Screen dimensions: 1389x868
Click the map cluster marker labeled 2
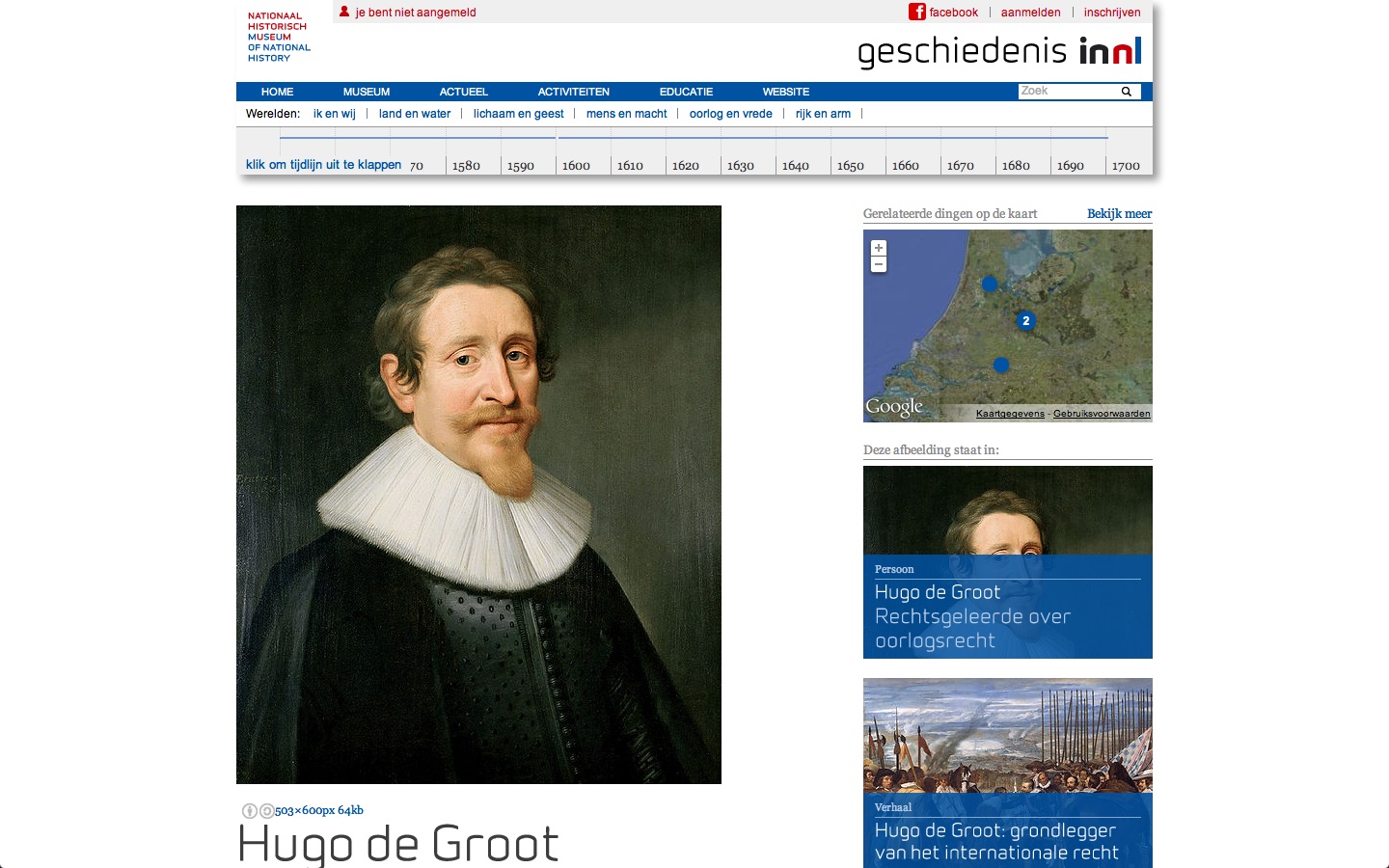(x=1025, y=321)
